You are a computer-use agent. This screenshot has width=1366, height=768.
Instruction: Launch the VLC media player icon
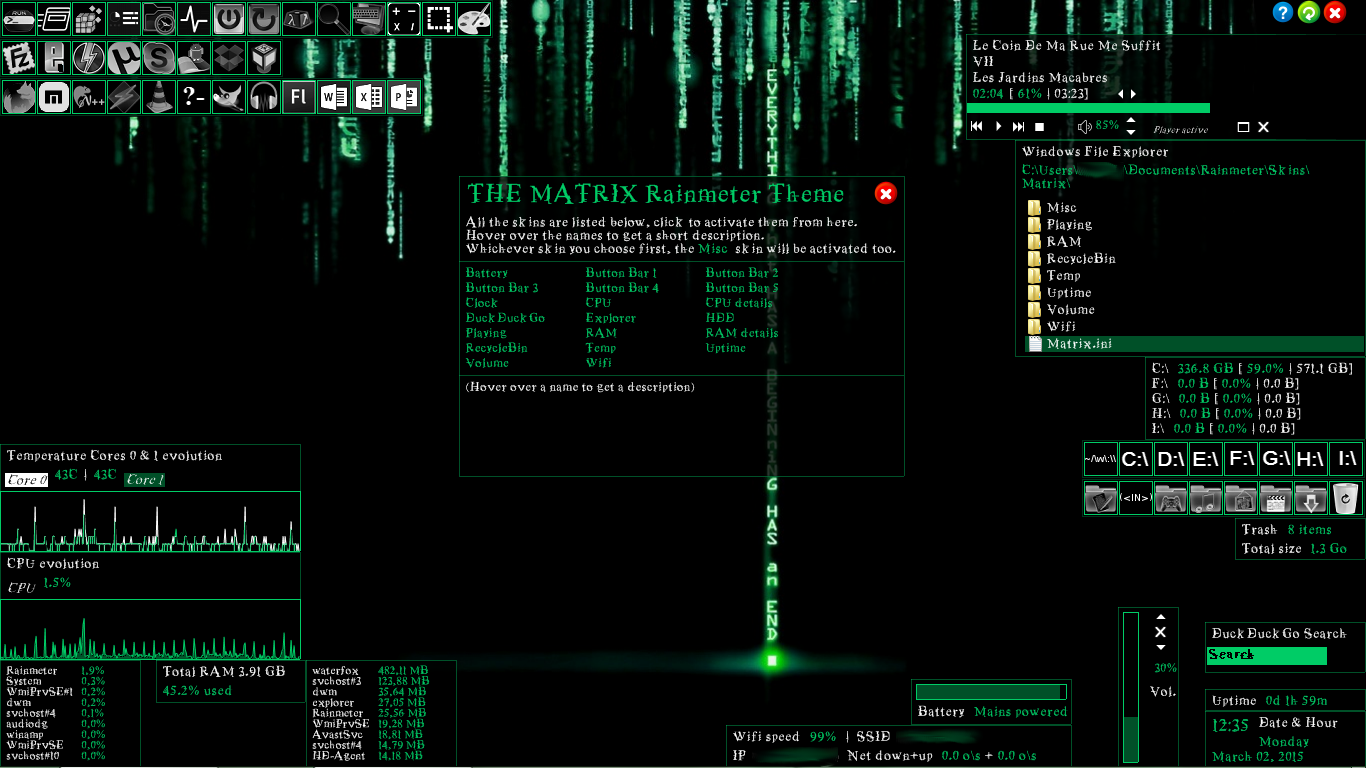pos(158,97)
